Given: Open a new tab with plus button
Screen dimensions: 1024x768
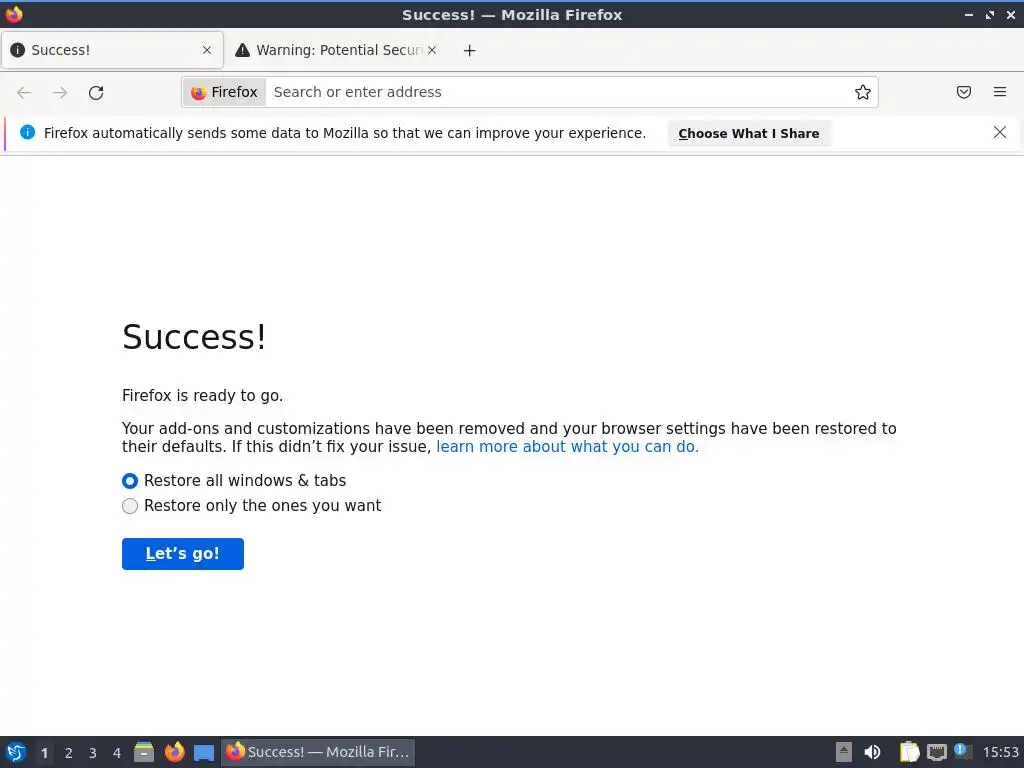Looking at the screenshot, I should tap(470, 50).
